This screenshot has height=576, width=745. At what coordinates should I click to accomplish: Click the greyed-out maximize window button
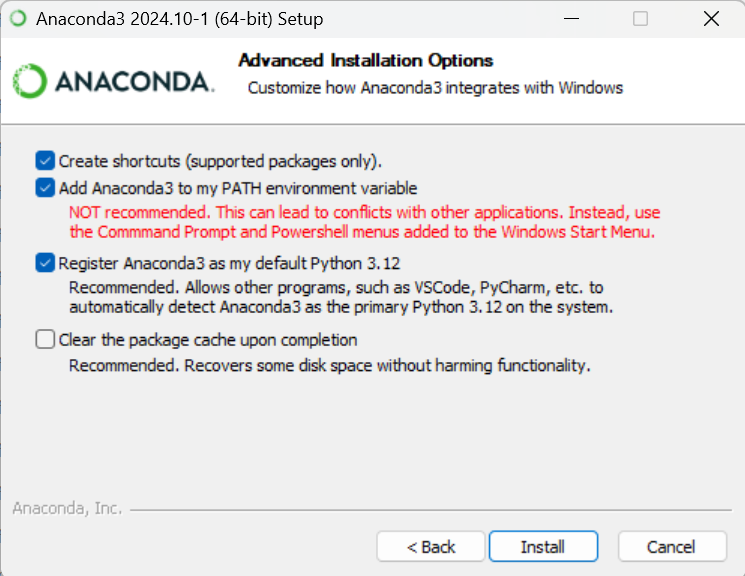[x=641, y=19]
